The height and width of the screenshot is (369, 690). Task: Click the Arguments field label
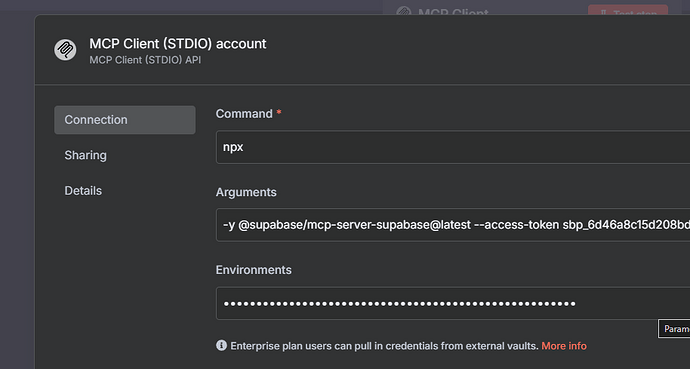tap(246, 192)
